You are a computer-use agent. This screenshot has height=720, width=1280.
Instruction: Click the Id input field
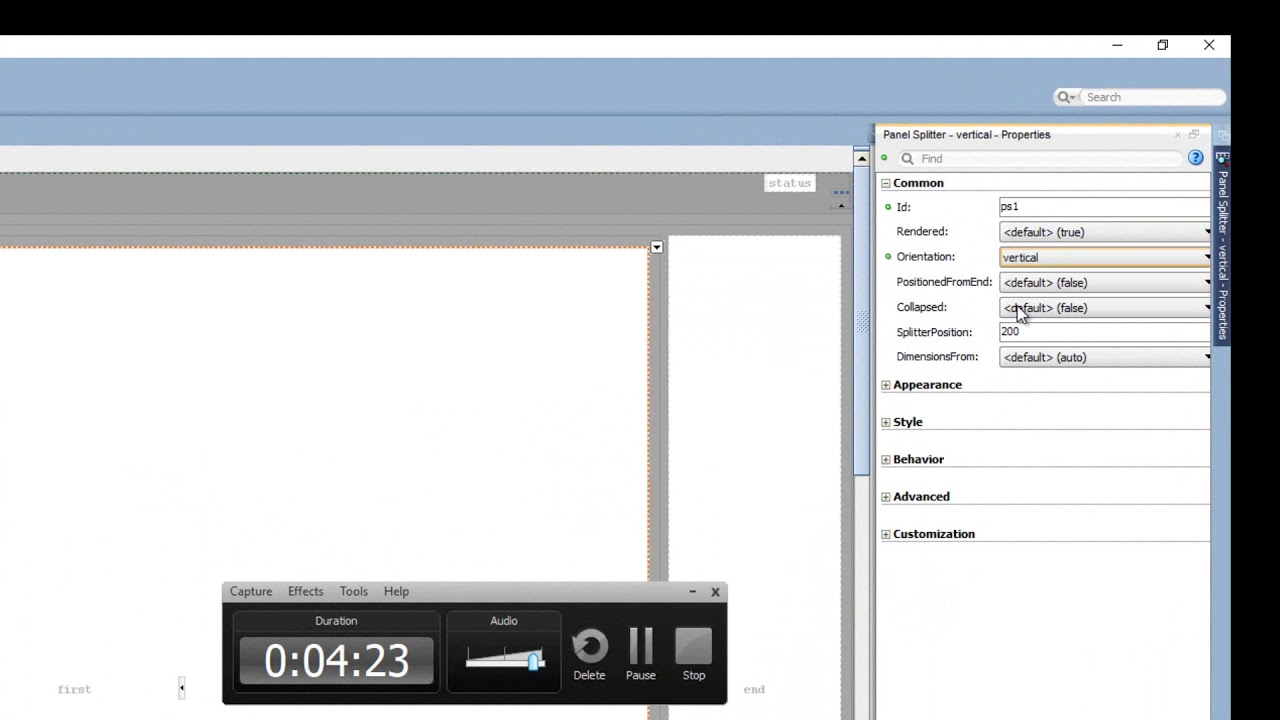pyautogui.click(x=1105, y=207)
